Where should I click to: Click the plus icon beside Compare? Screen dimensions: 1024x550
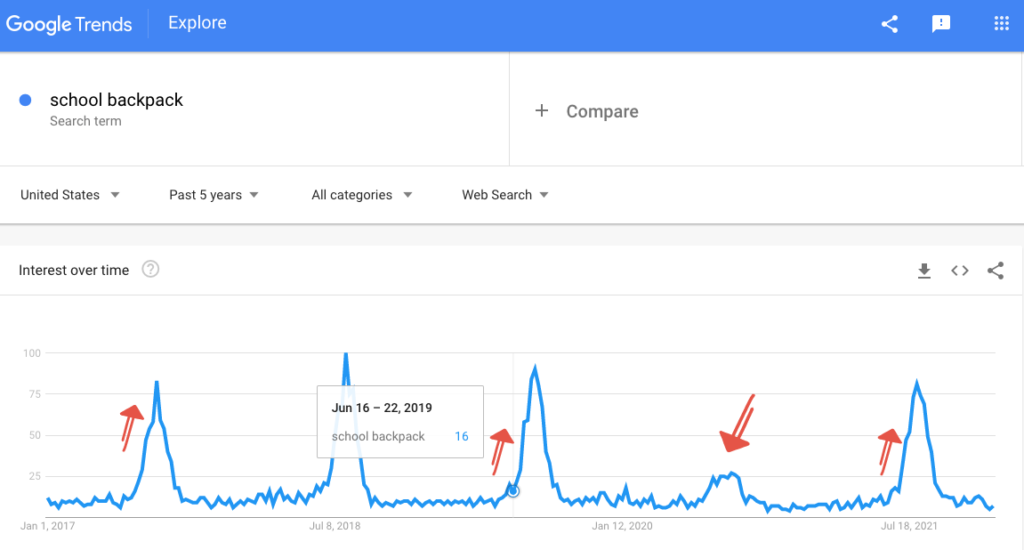[542, 111]
